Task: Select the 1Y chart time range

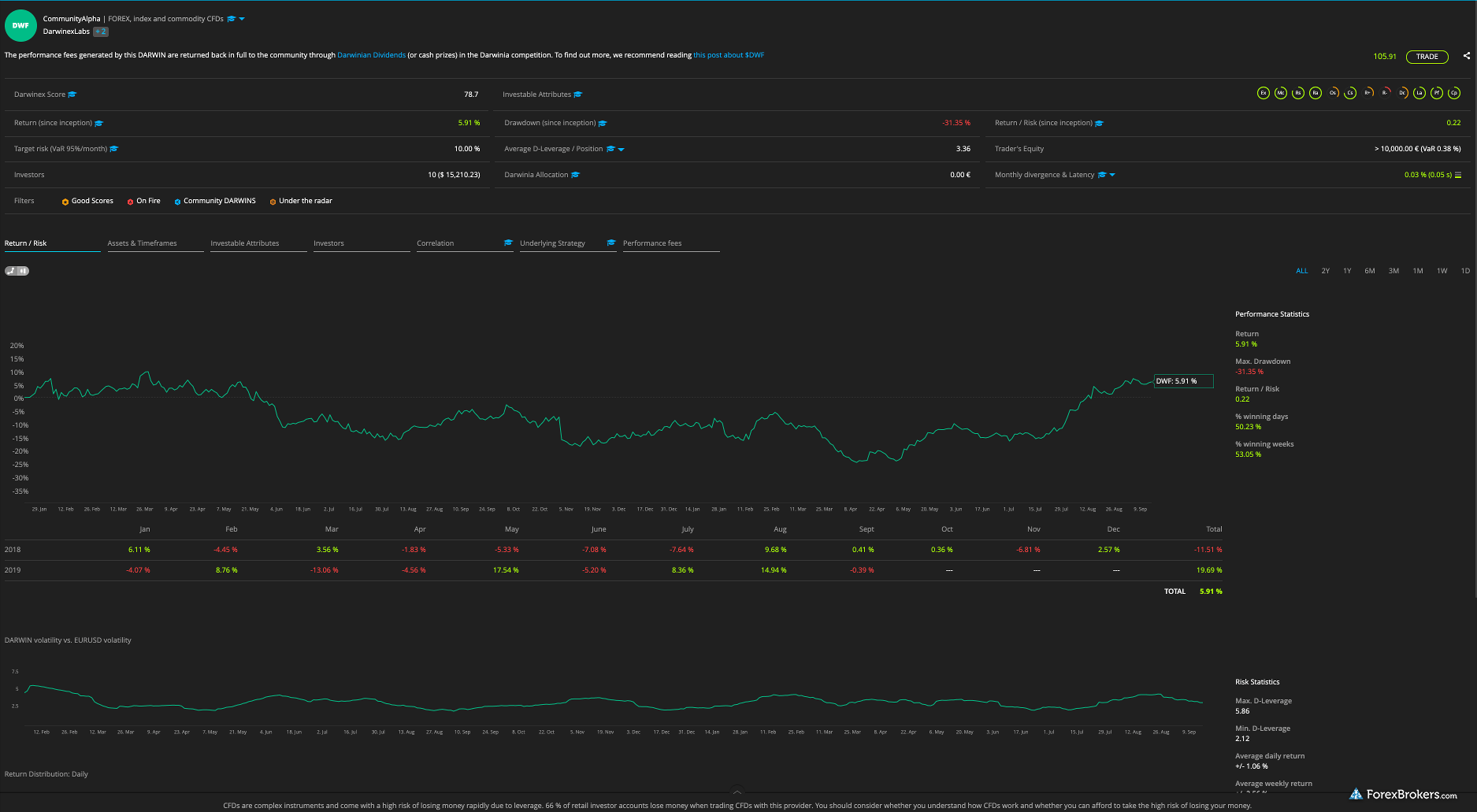Action: coord(1348,271)
